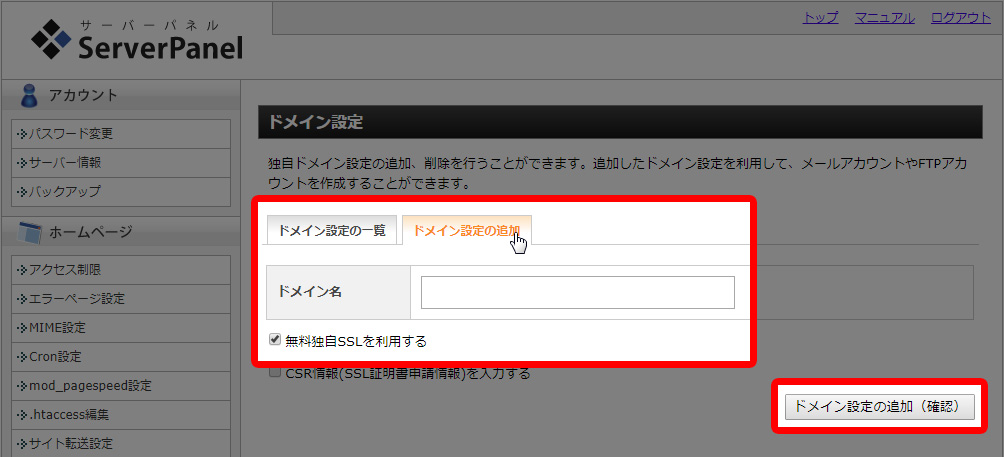
Task: Open the トップ link
Action: pos(820,18)
